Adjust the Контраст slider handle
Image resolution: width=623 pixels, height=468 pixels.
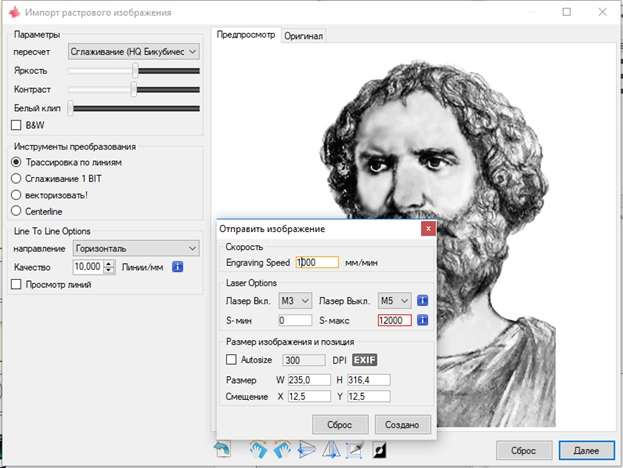[x=134, y=89]
